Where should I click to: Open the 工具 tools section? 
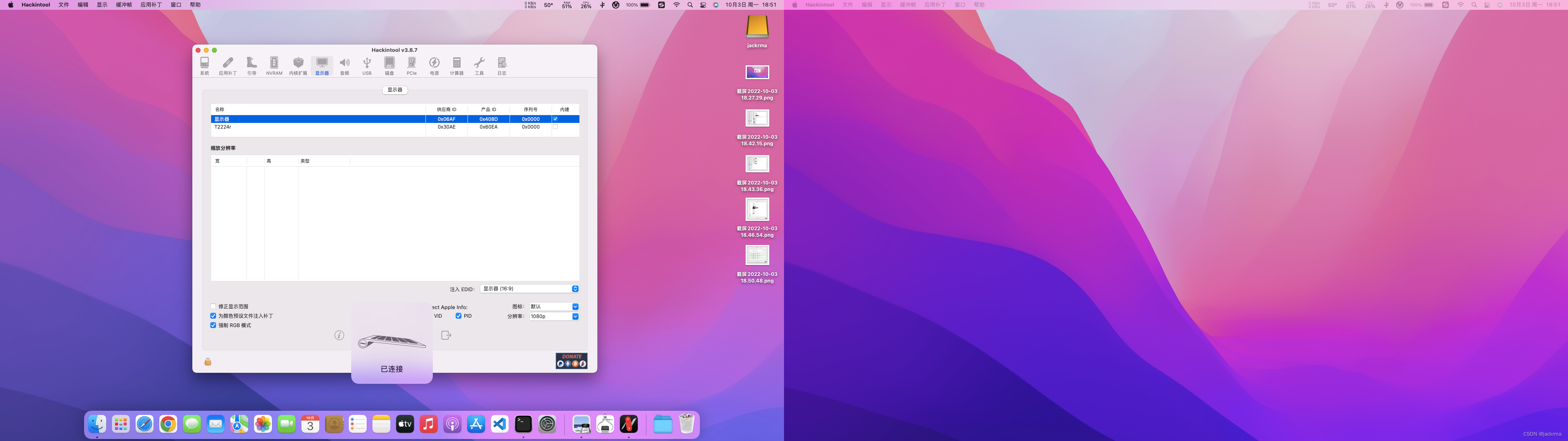point(479,66)
